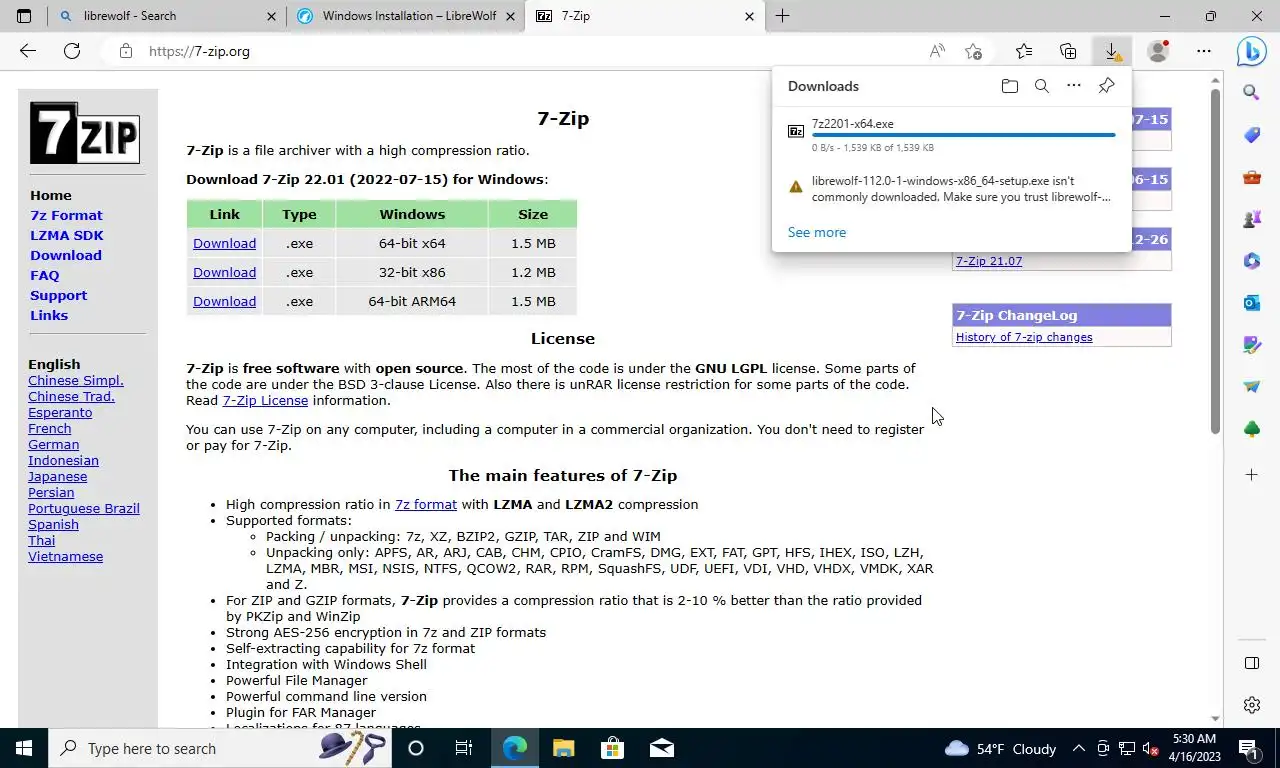Switch site language to Japanese
Screen dimensions: 1280x768
click(x=57, y=476)
